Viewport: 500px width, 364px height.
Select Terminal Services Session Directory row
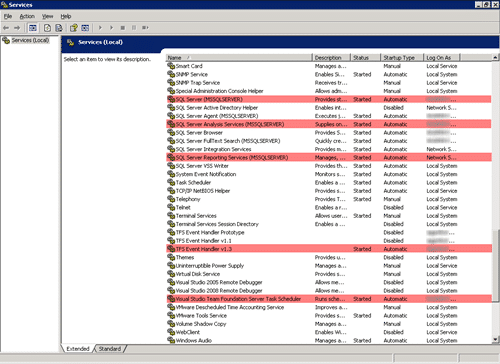pyautogui.click(x=329, y=224)
